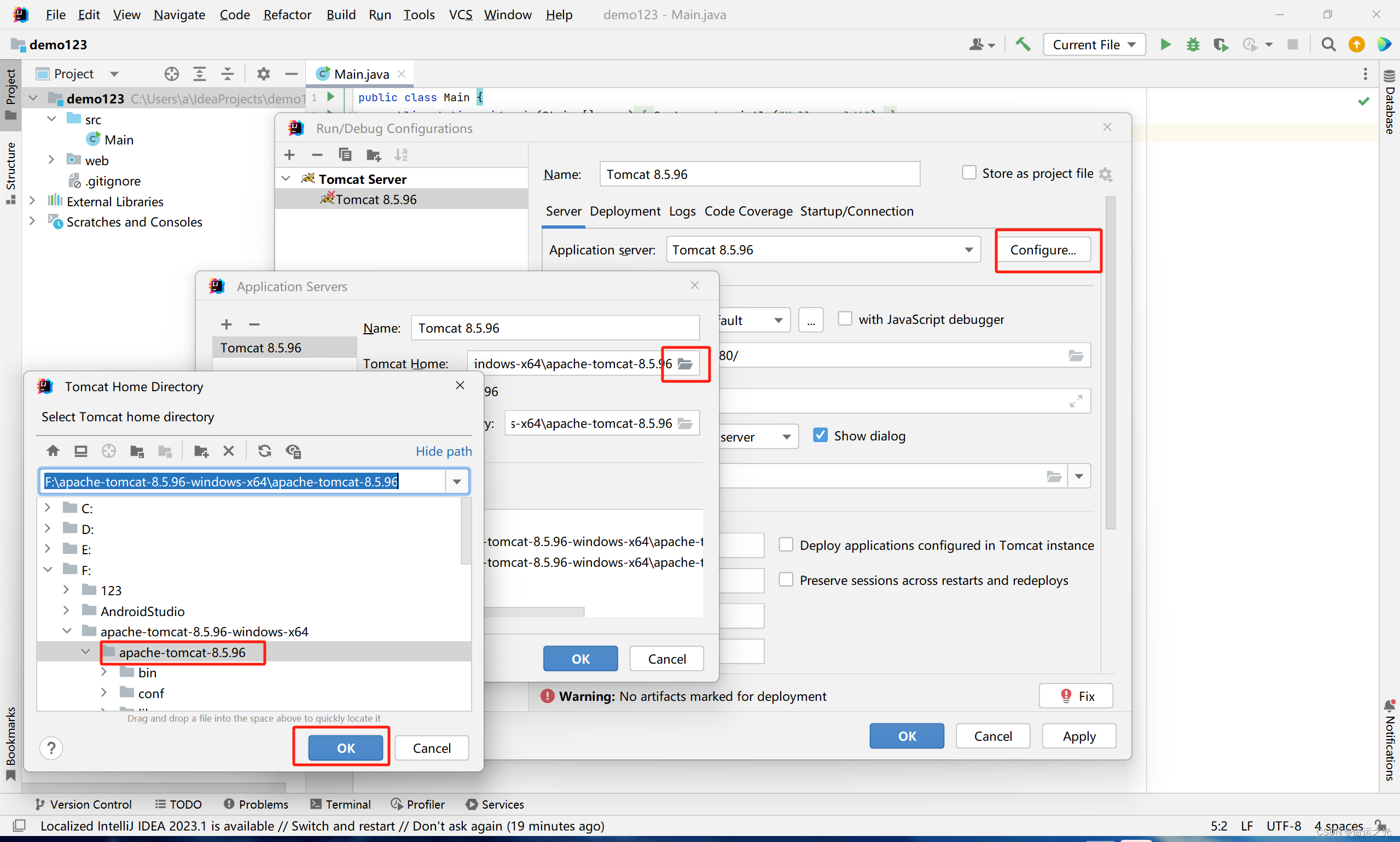Click the refresh directory icon in file browser

[x=263, y=451]
